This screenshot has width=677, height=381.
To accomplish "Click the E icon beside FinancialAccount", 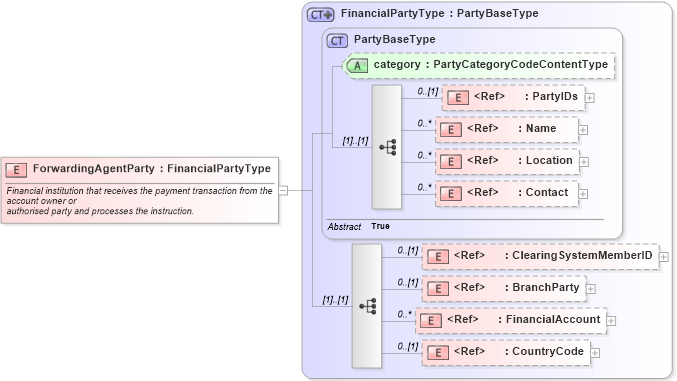I will (431, 321).
